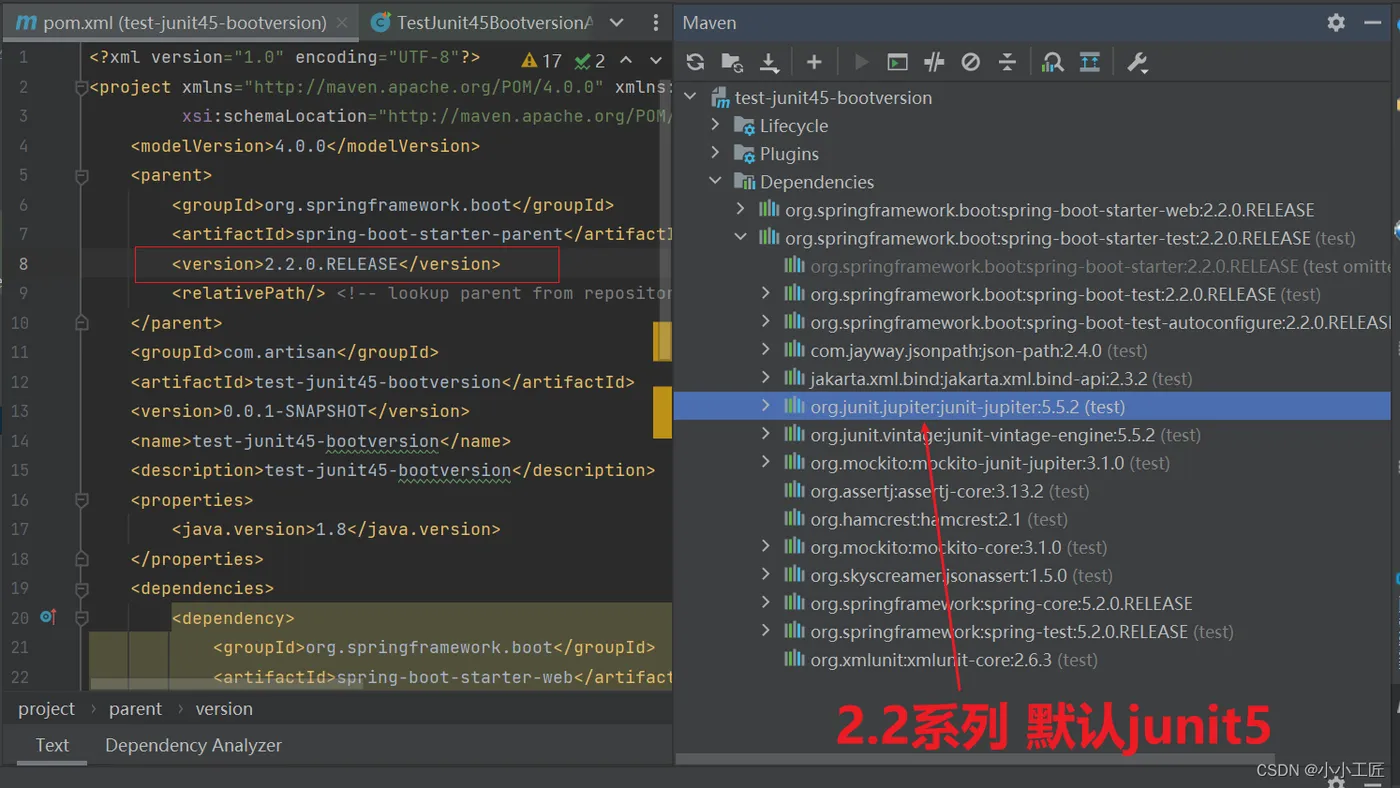
Task: Expand spring-boot-test:2.2.0.RELEASE arrow
Action: 766,294
